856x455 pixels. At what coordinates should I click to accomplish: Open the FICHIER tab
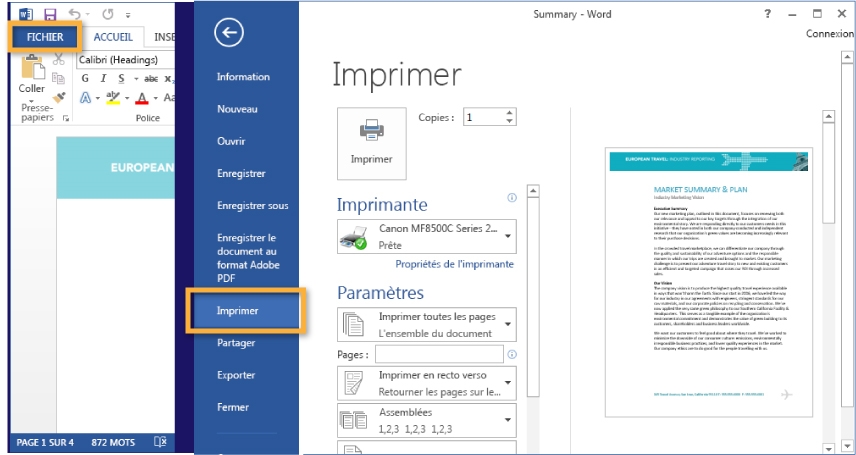coord(45,37)
